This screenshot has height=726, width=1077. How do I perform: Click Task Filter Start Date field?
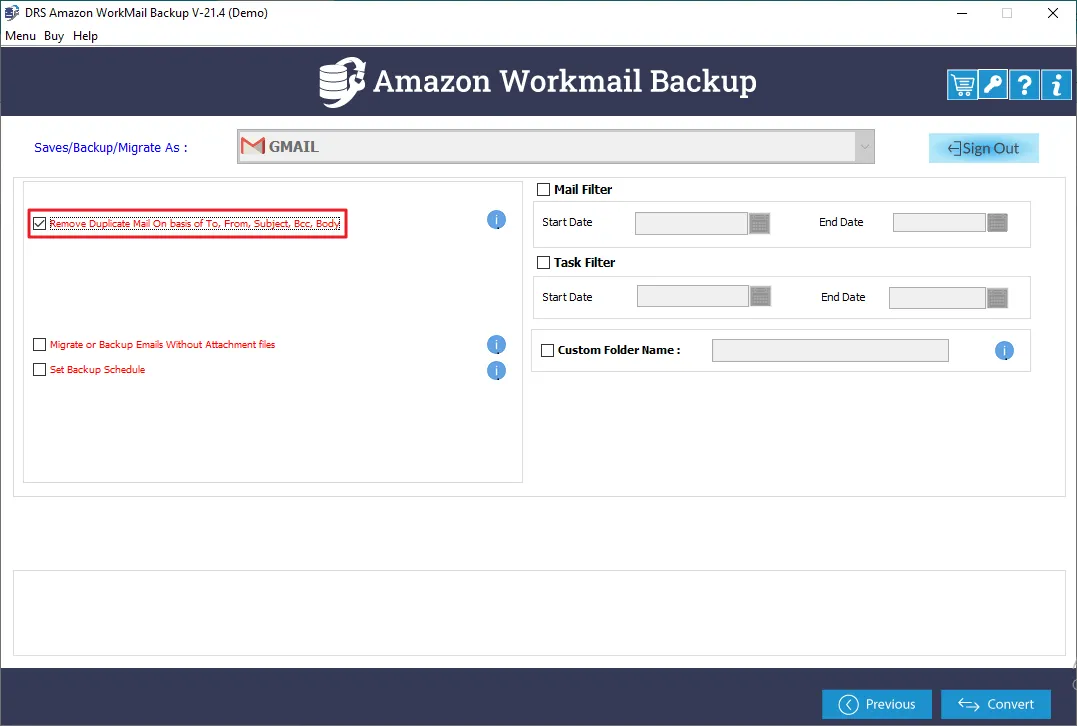(692, 296)
